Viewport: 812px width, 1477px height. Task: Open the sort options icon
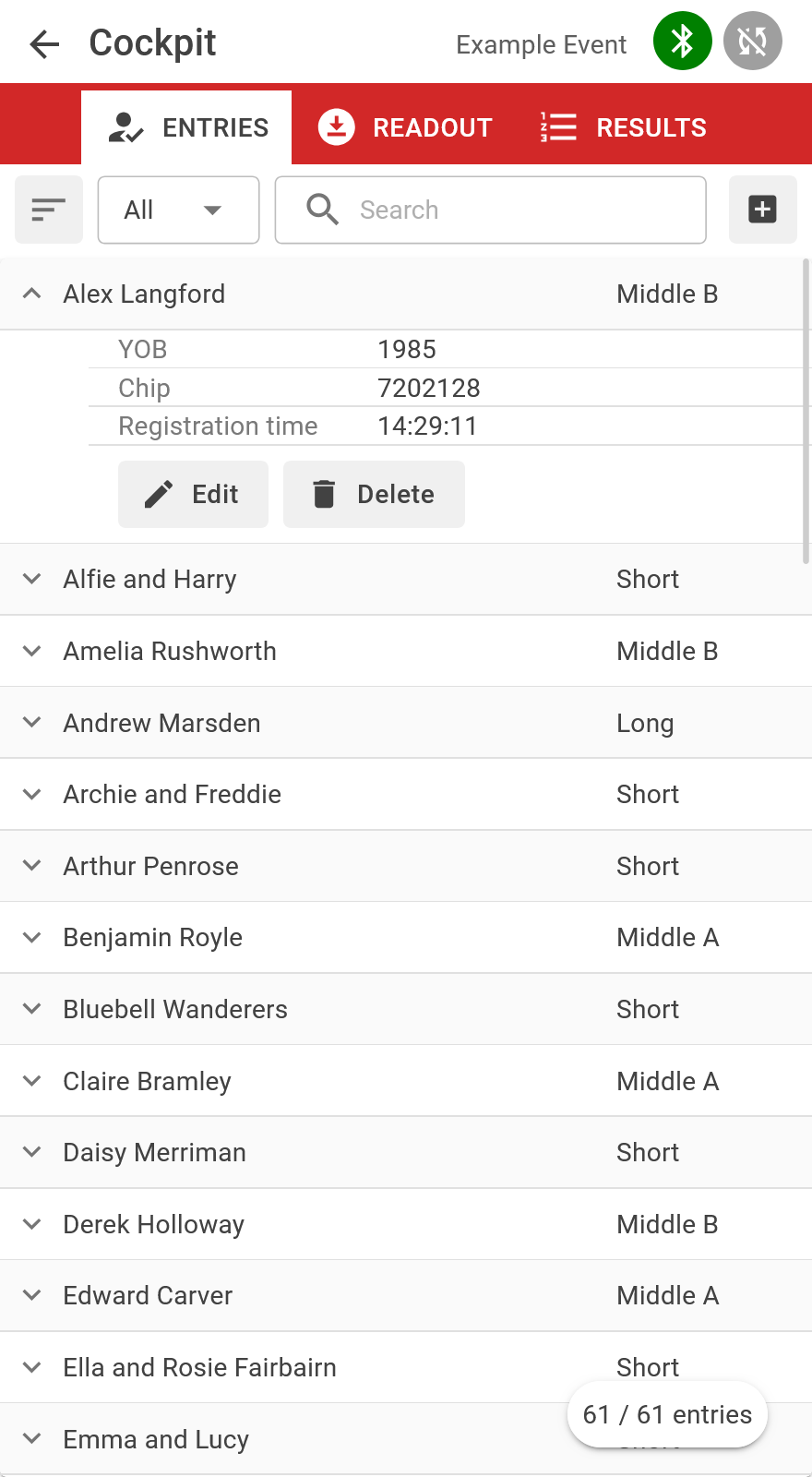coord(49,210)
